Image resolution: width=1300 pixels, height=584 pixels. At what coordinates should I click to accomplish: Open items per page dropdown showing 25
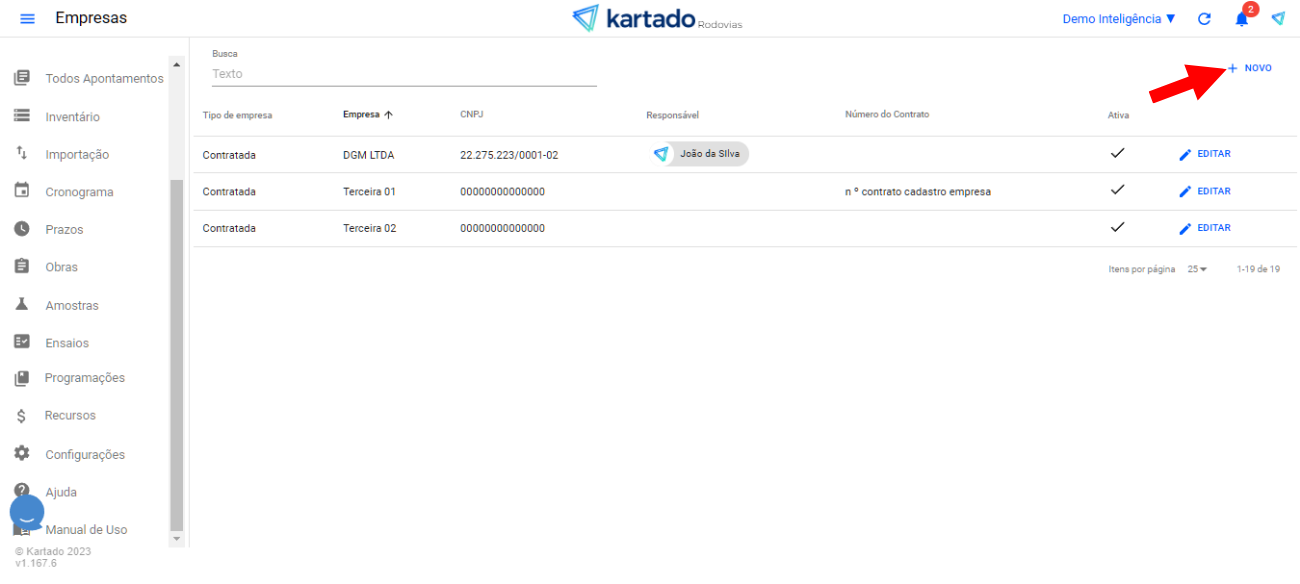click(1197, 269)
